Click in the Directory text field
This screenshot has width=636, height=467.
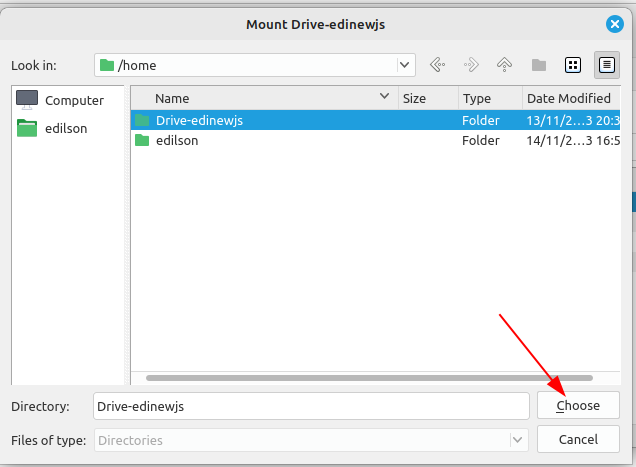(x=310, y=406)
